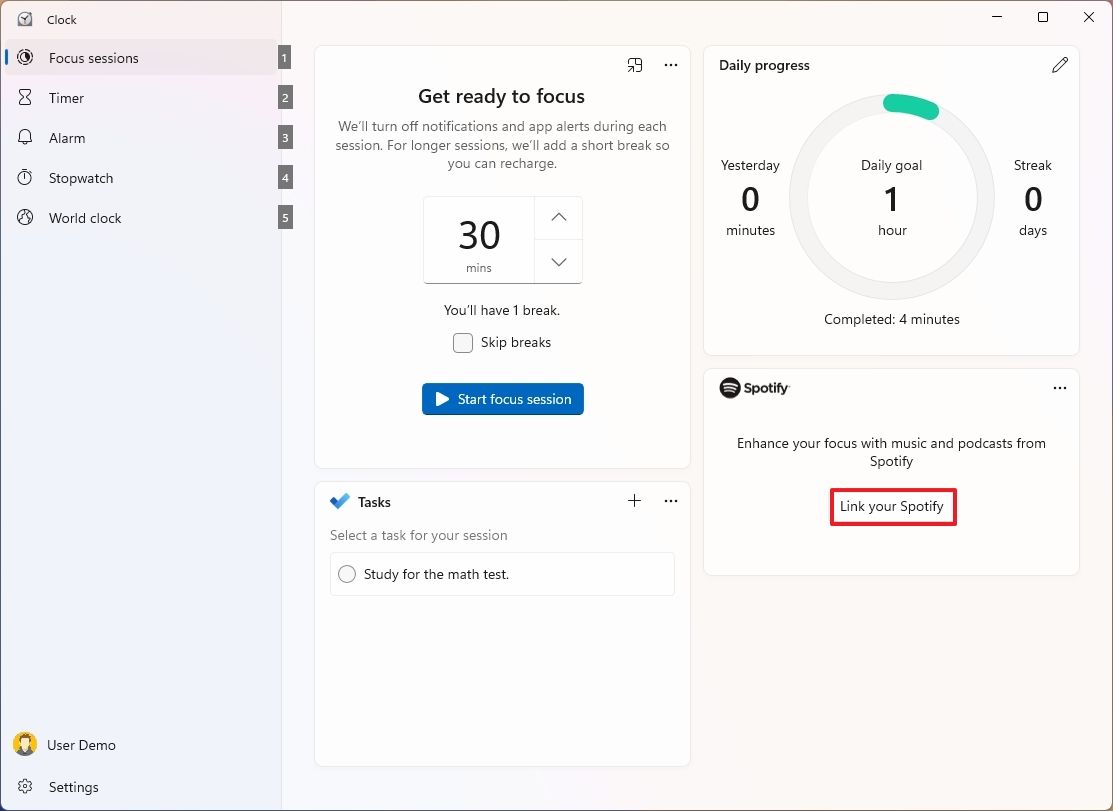Click the compact overlay pop-out icon
Screen dimensions: 1113x811
tap(634, 64)
